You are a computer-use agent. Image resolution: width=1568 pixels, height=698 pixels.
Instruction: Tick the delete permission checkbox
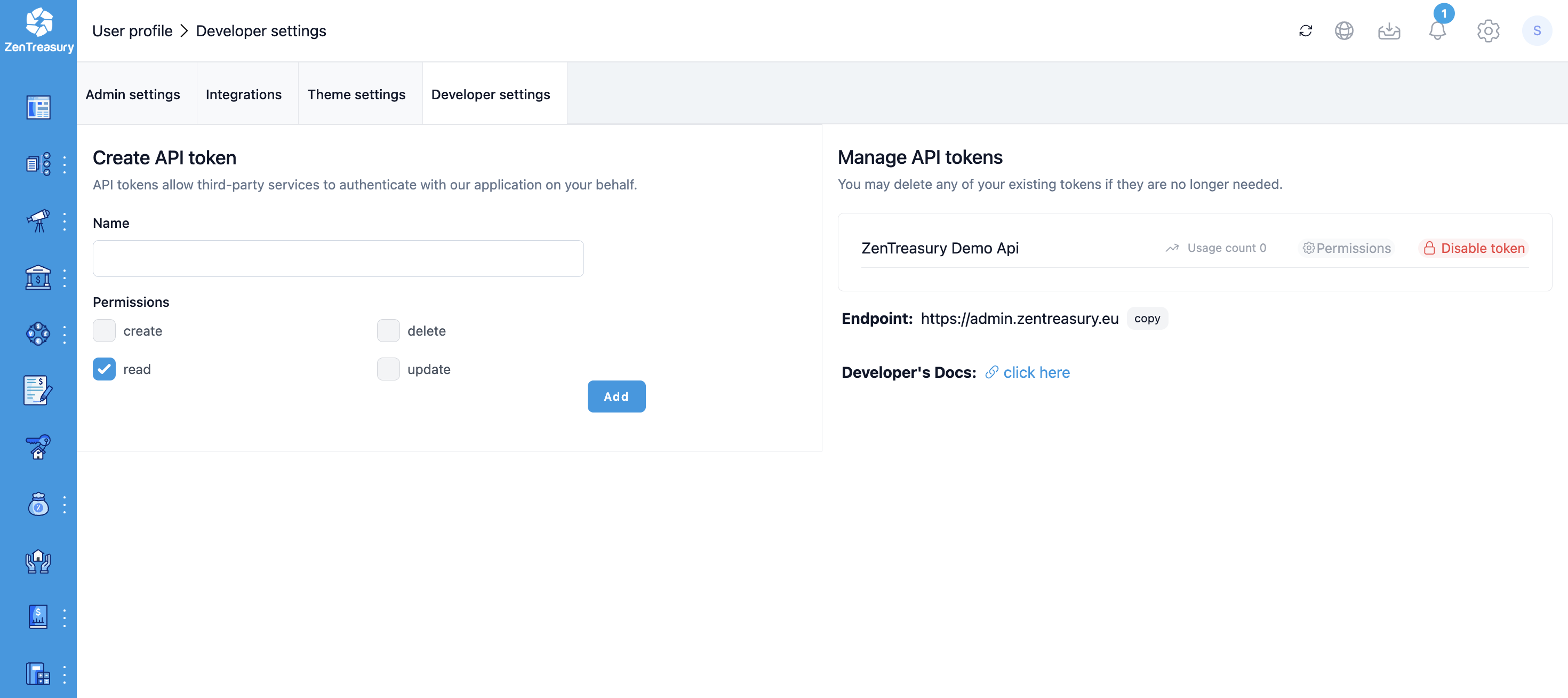click(x=388, y=331)
